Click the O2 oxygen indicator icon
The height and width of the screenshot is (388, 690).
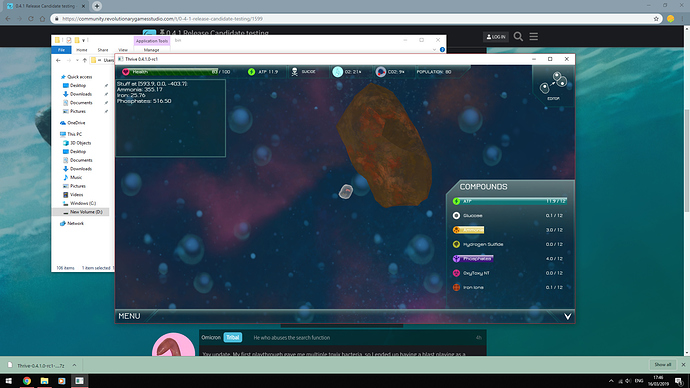[x=338, y=72]
